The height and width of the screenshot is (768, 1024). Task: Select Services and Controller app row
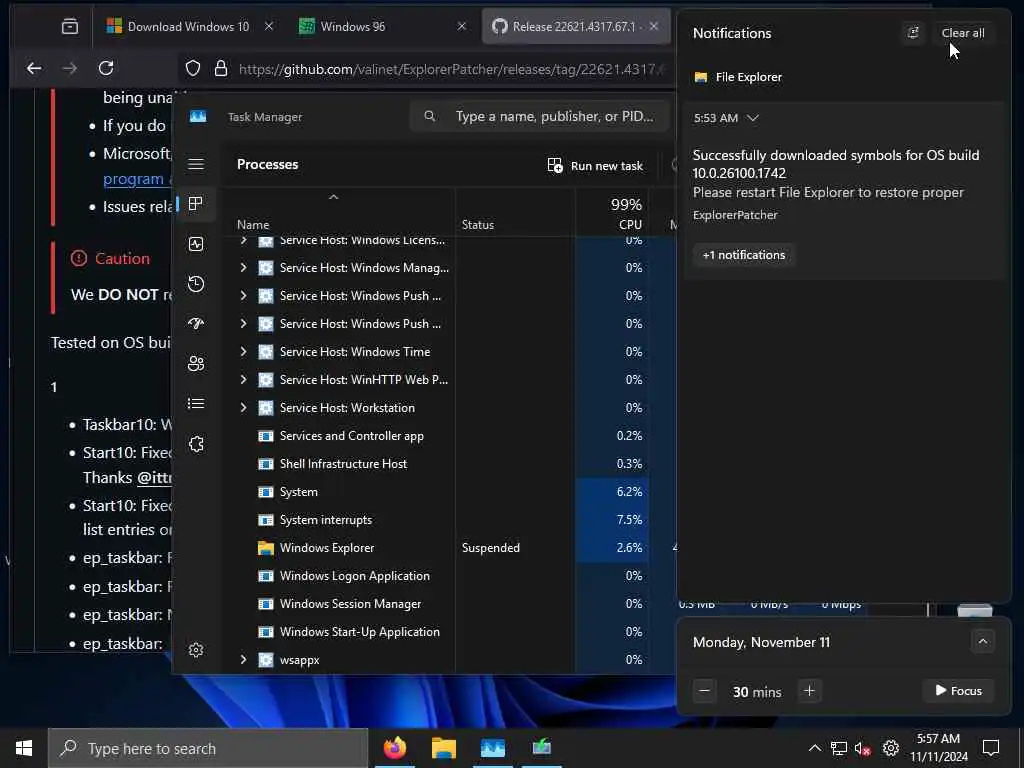pyautogui.click(x=424, y=436)
